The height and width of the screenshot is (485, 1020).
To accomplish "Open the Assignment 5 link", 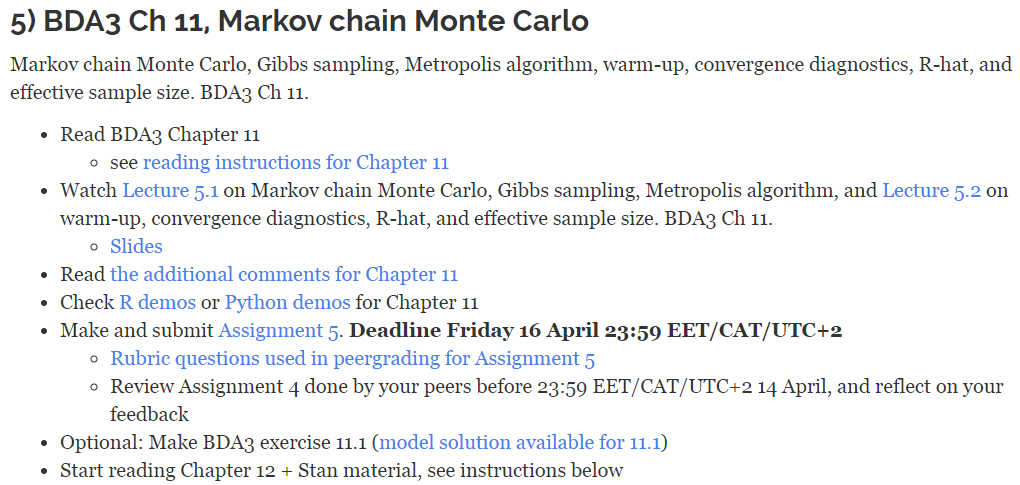I will pyautogui.click(x=281, y=330).
